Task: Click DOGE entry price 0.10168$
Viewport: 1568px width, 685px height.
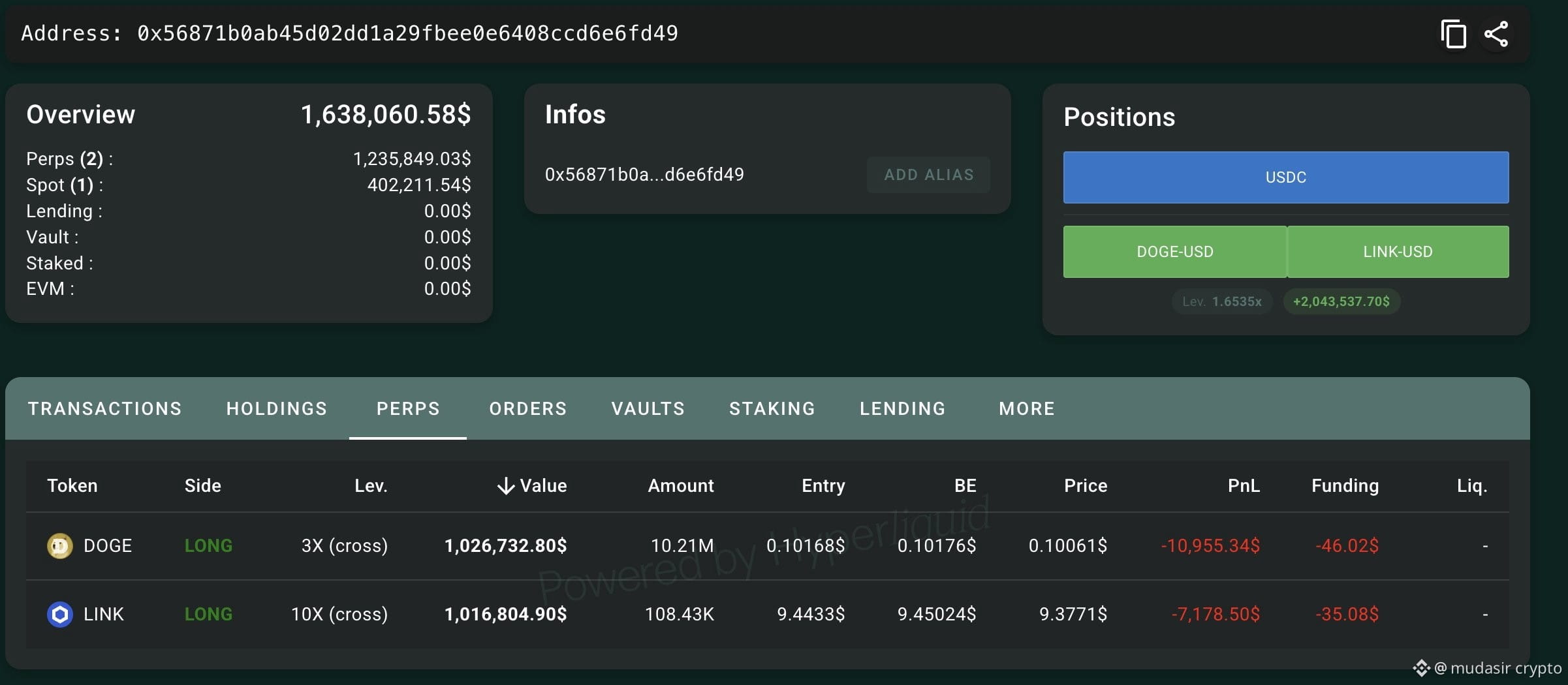Action: [806, 546]
